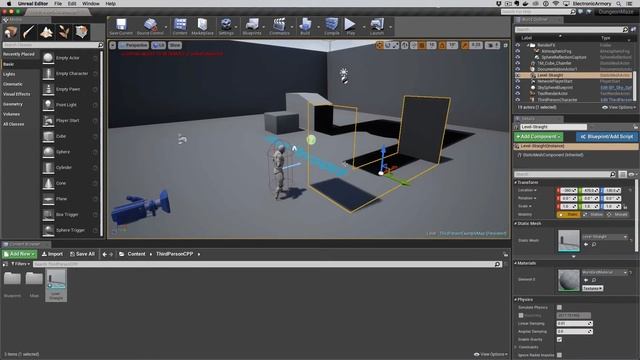Toggle visibility eye for AtmosphericFog
This screenshot has width=640, height=360.
[518, 51]
